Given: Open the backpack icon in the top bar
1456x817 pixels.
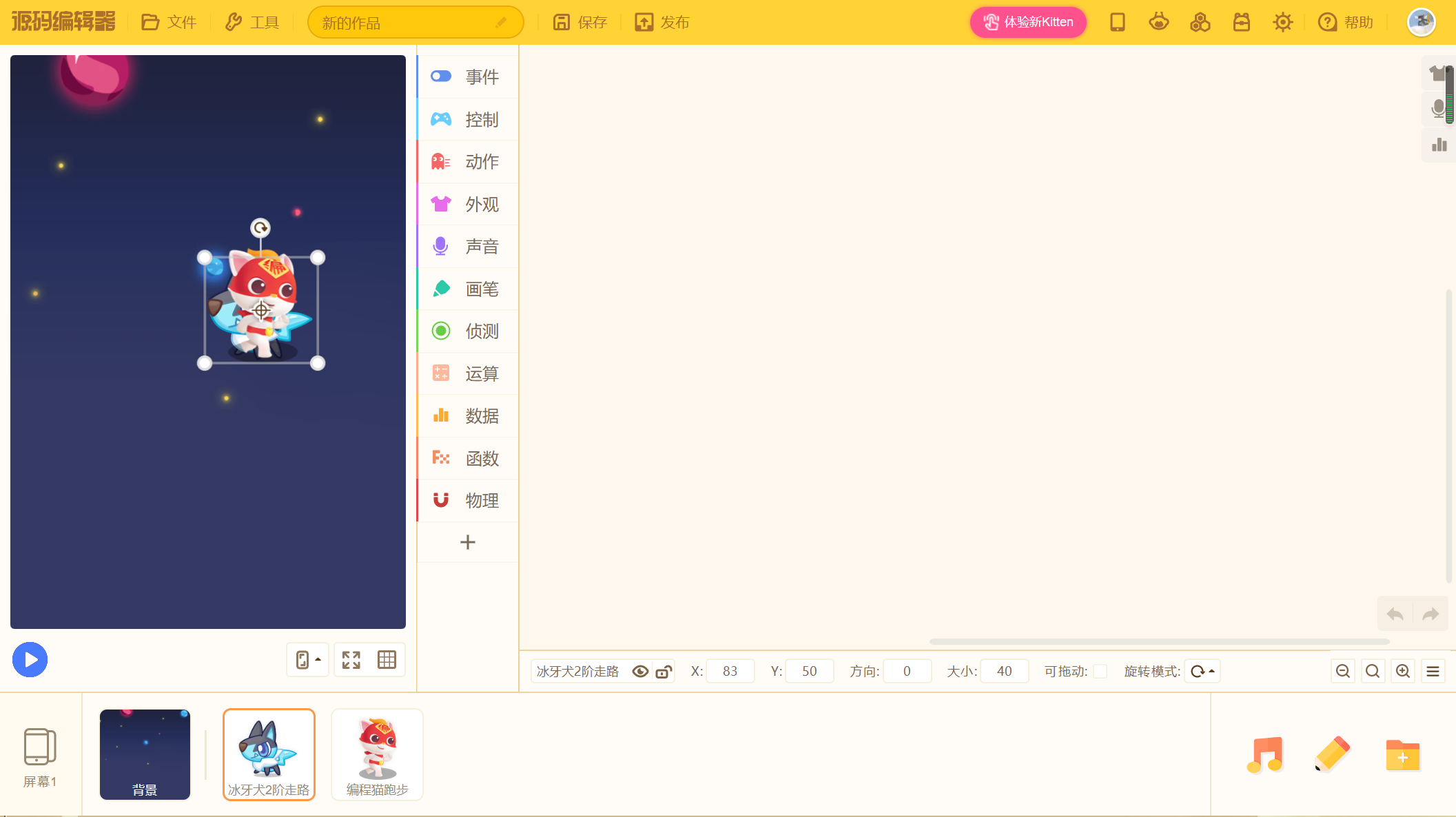Looking at the screenshot, I should [1242, 22].
